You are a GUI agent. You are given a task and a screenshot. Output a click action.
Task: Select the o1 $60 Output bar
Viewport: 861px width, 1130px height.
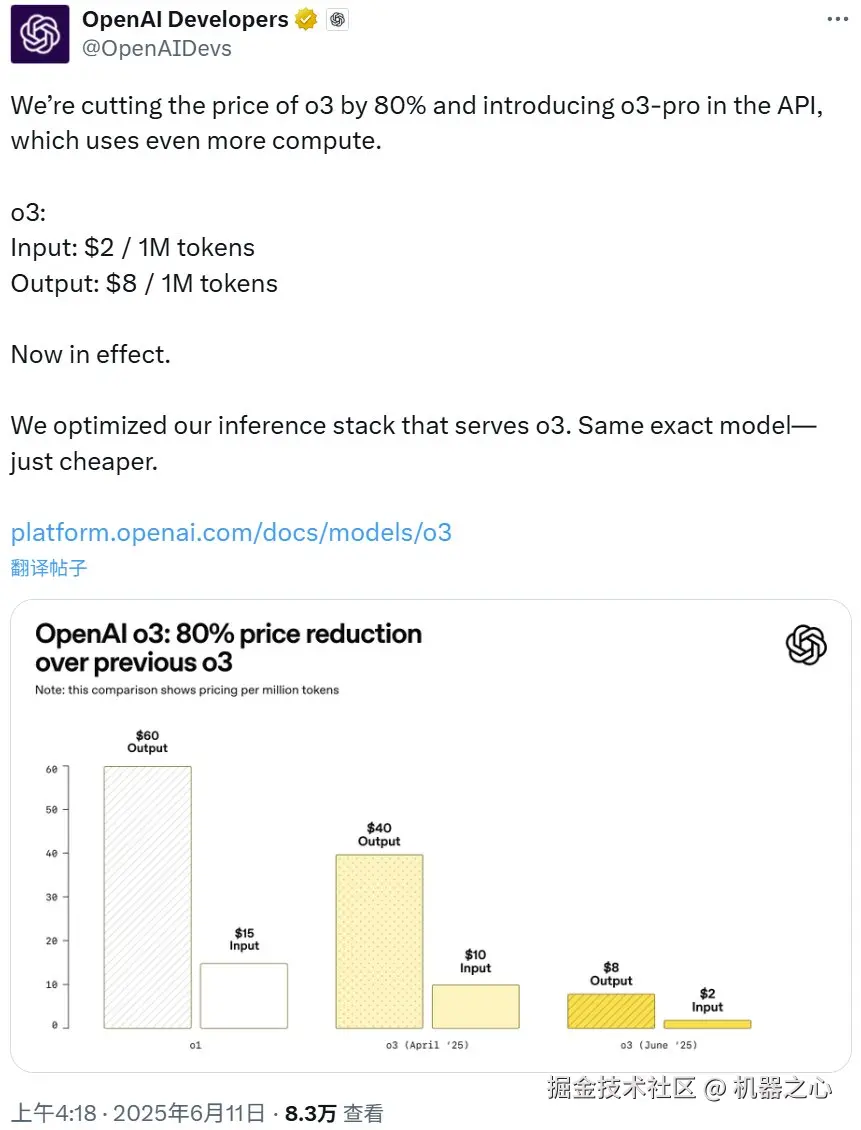[147, 896]
